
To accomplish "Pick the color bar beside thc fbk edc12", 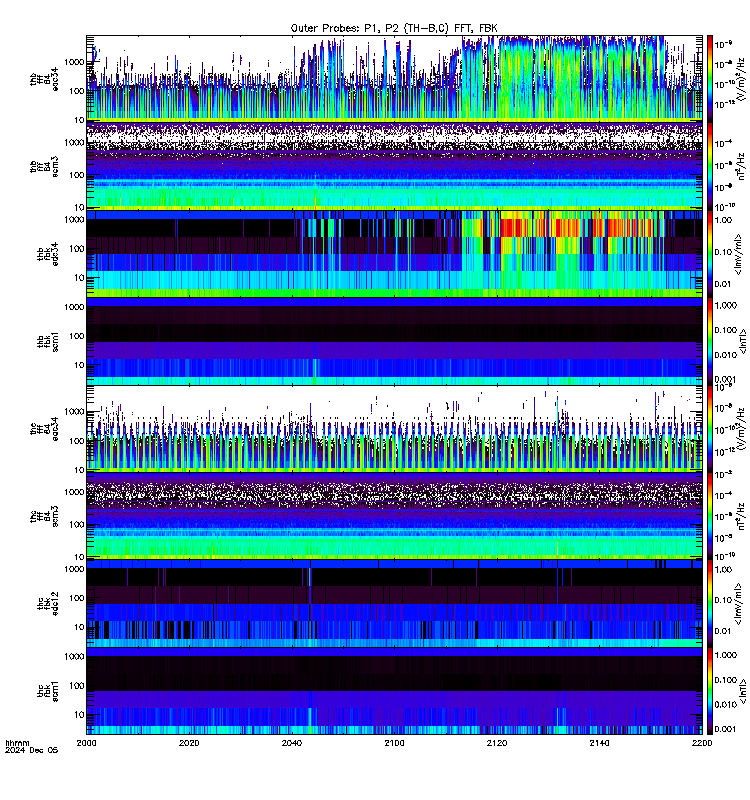I will point(710,604).
